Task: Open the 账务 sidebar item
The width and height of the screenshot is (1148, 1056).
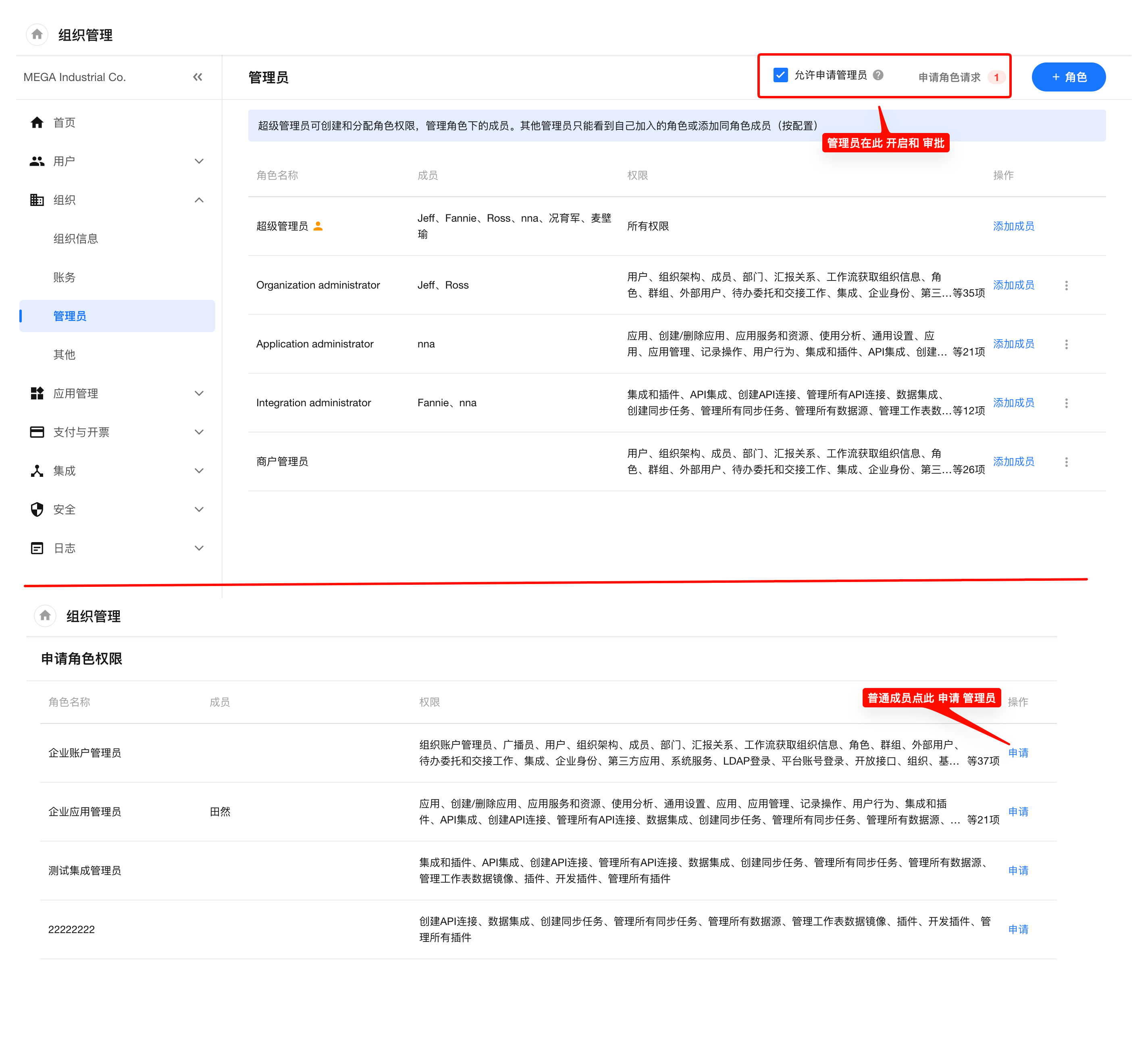Action: 64,277
